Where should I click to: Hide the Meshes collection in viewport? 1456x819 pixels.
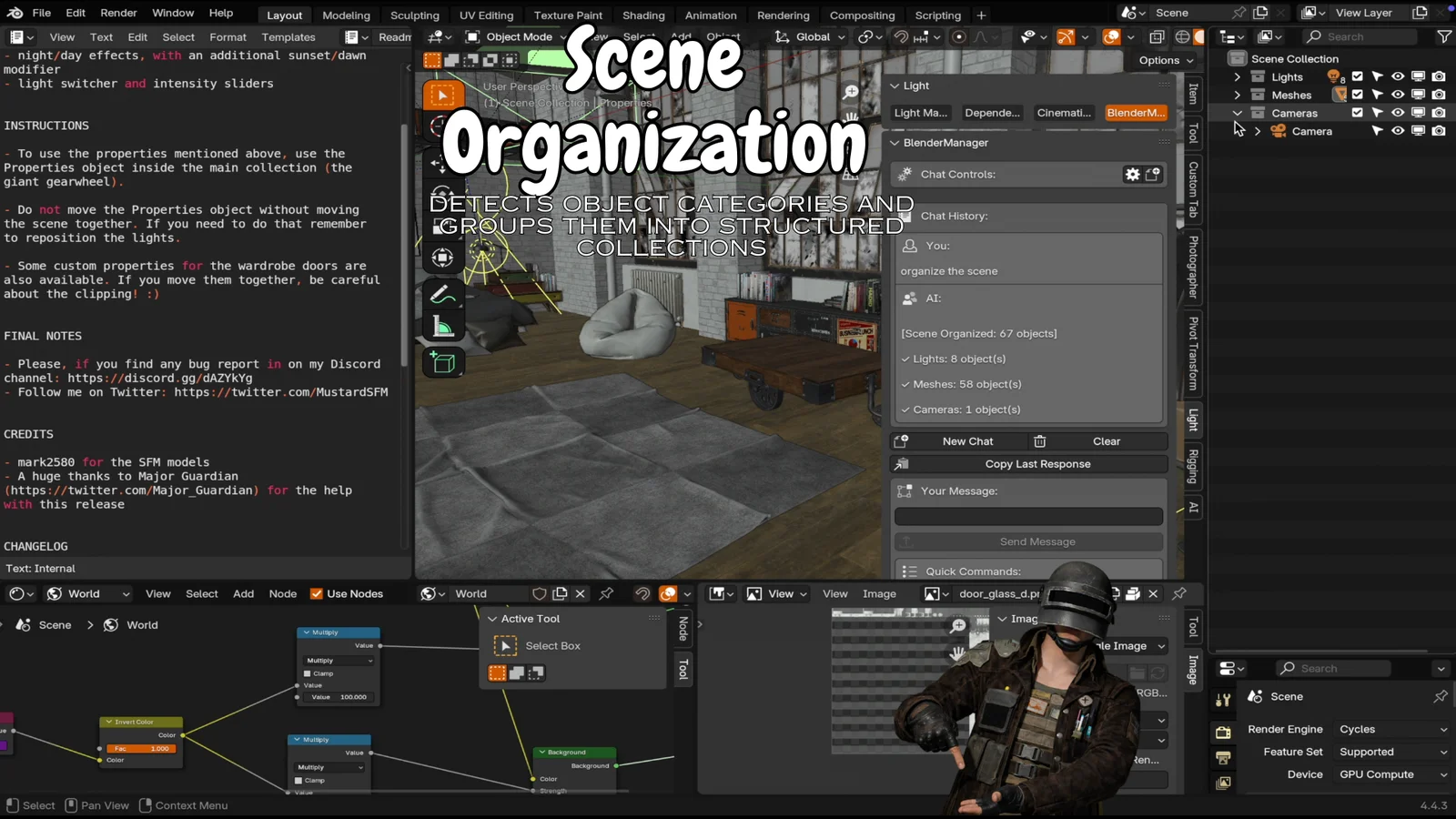click(1398, 95)
